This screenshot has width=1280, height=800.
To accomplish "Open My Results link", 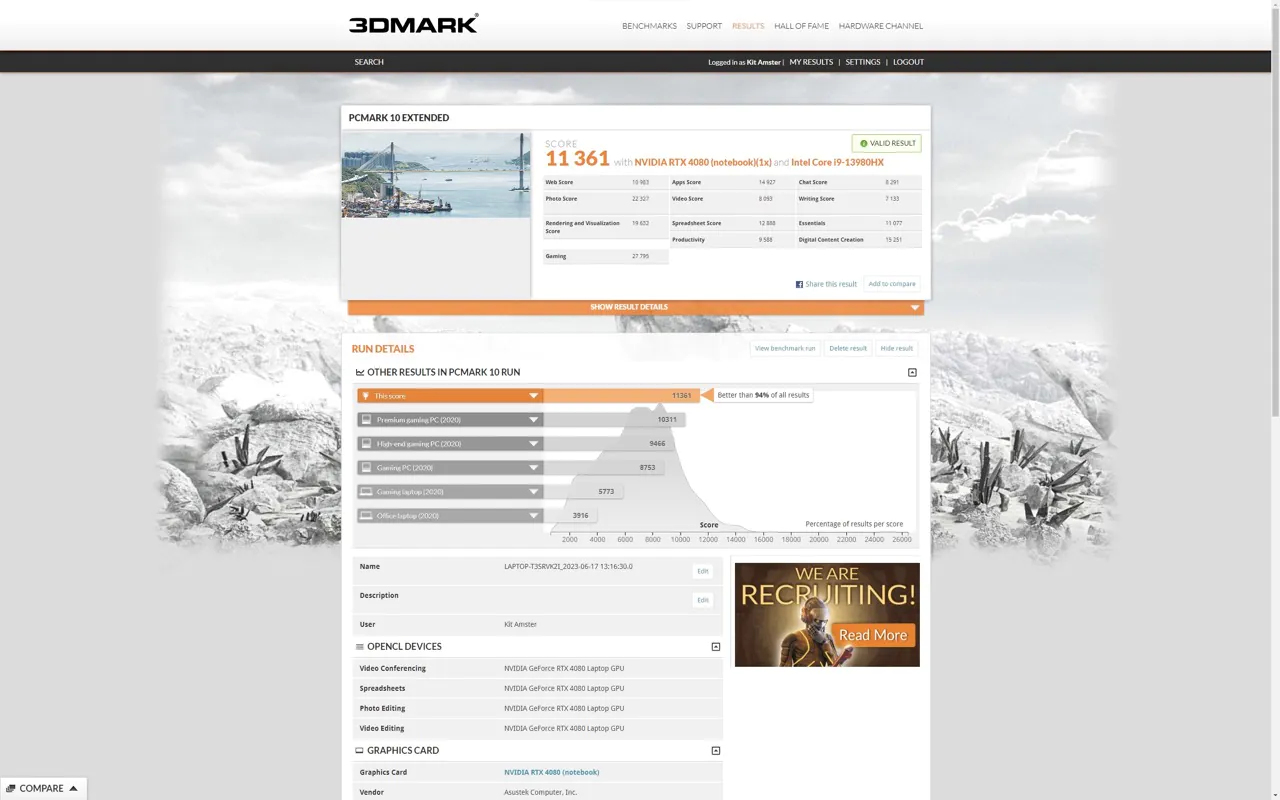I will [811, 62].
